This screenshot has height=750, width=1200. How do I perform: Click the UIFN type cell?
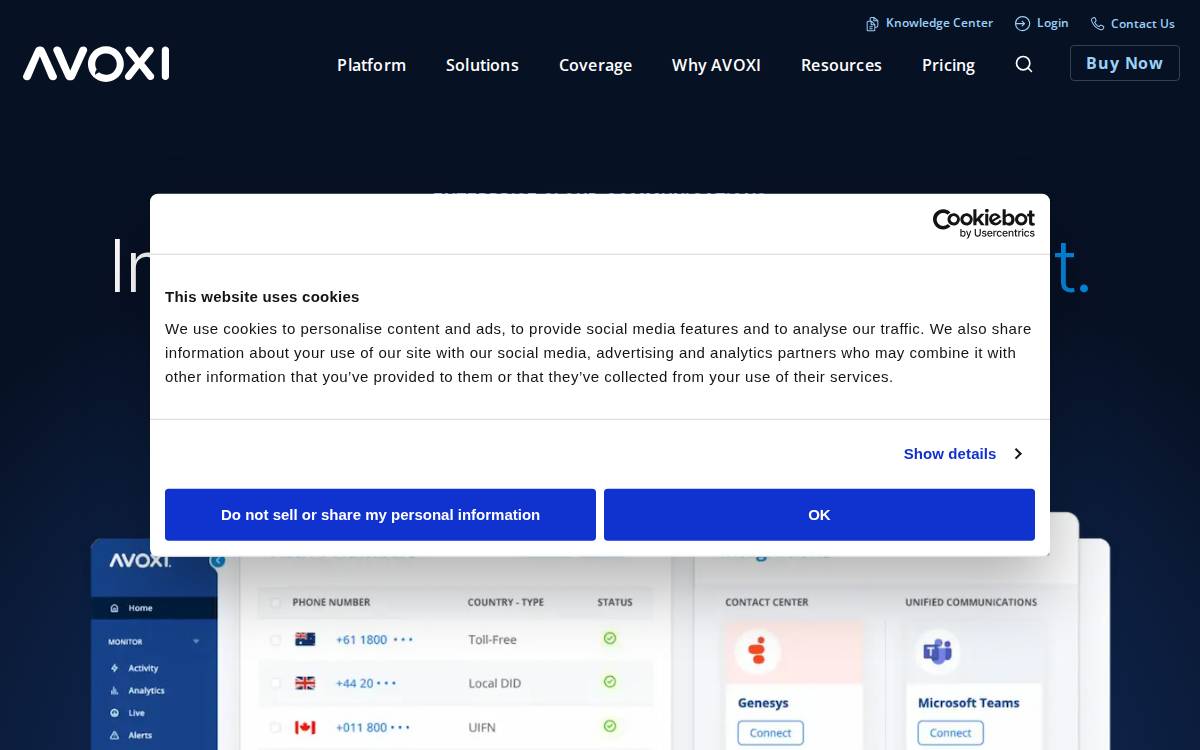(482, 727)
